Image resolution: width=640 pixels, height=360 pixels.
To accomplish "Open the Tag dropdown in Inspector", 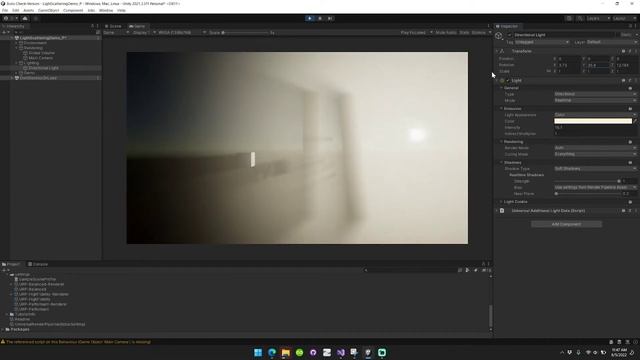I will pyautogui.click(x=541, y=42).
